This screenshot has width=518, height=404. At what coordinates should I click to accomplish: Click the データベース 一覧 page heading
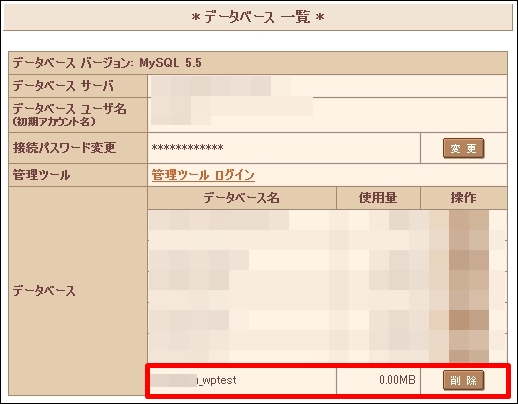point(258,17)
